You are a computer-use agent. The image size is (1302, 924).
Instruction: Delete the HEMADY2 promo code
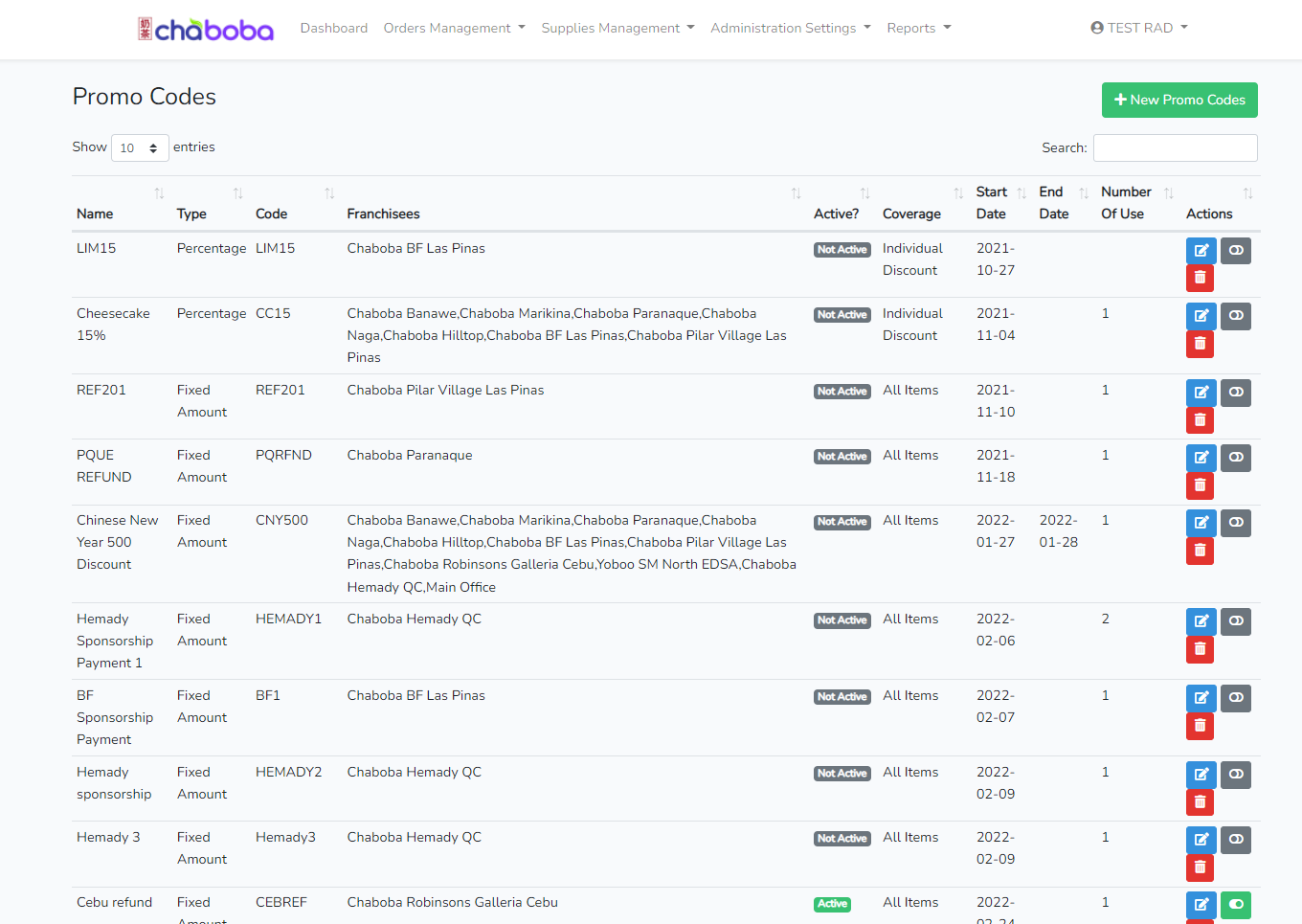tap(1200, 801)
